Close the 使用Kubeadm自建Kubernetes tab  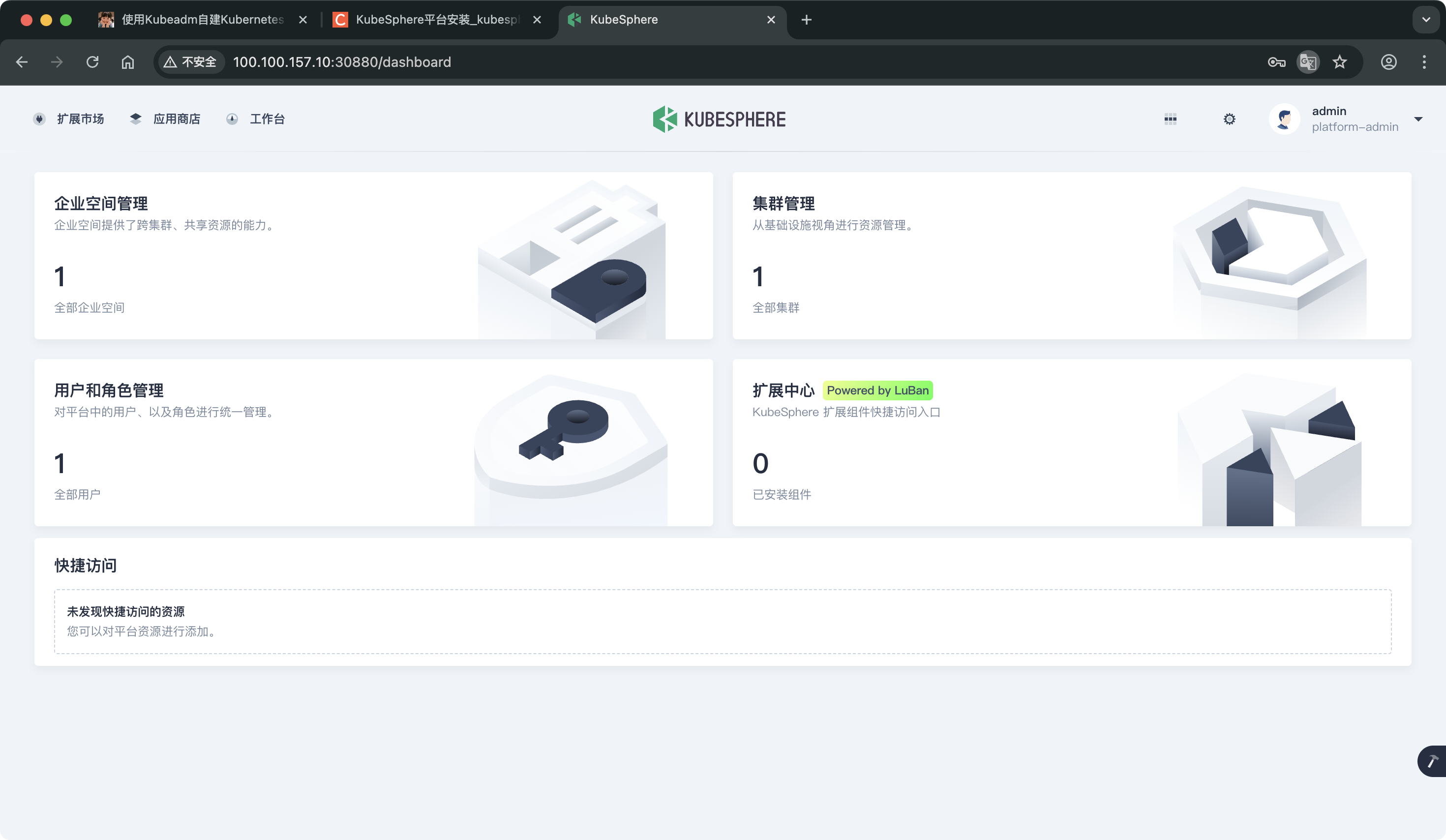pyautogui.click(x=303, y=20)
